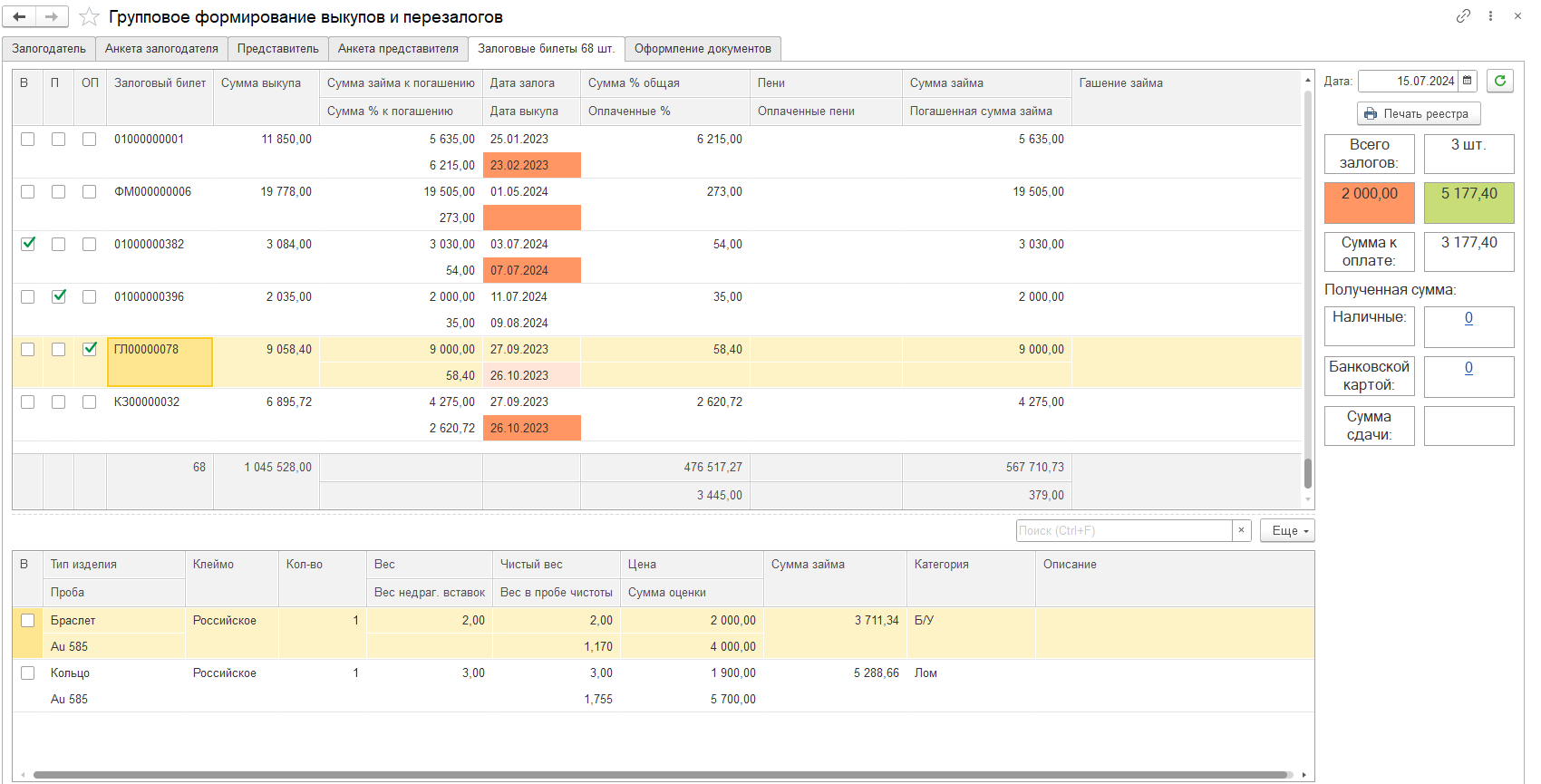Click the green 5 177,40 total box
The height and width of the screenshot is (784, 1541).
(x=1469, y=203)
